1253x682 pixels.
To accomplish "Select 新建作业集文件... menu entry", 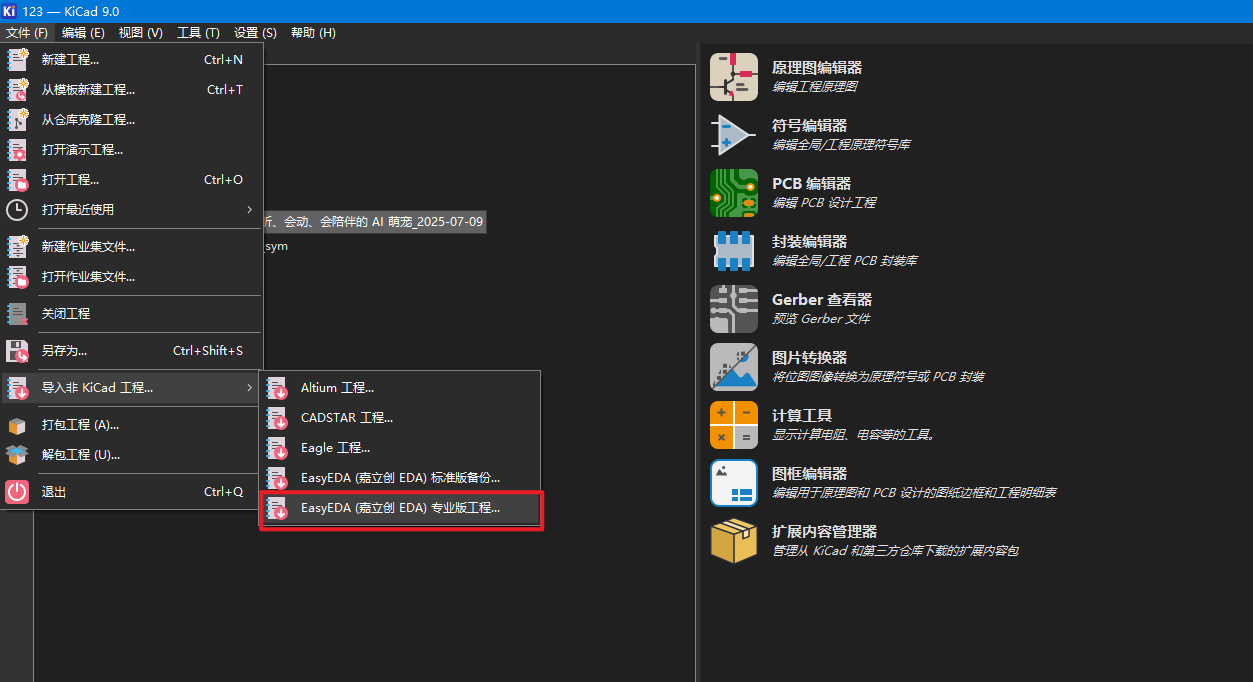I will coord(132,247).
